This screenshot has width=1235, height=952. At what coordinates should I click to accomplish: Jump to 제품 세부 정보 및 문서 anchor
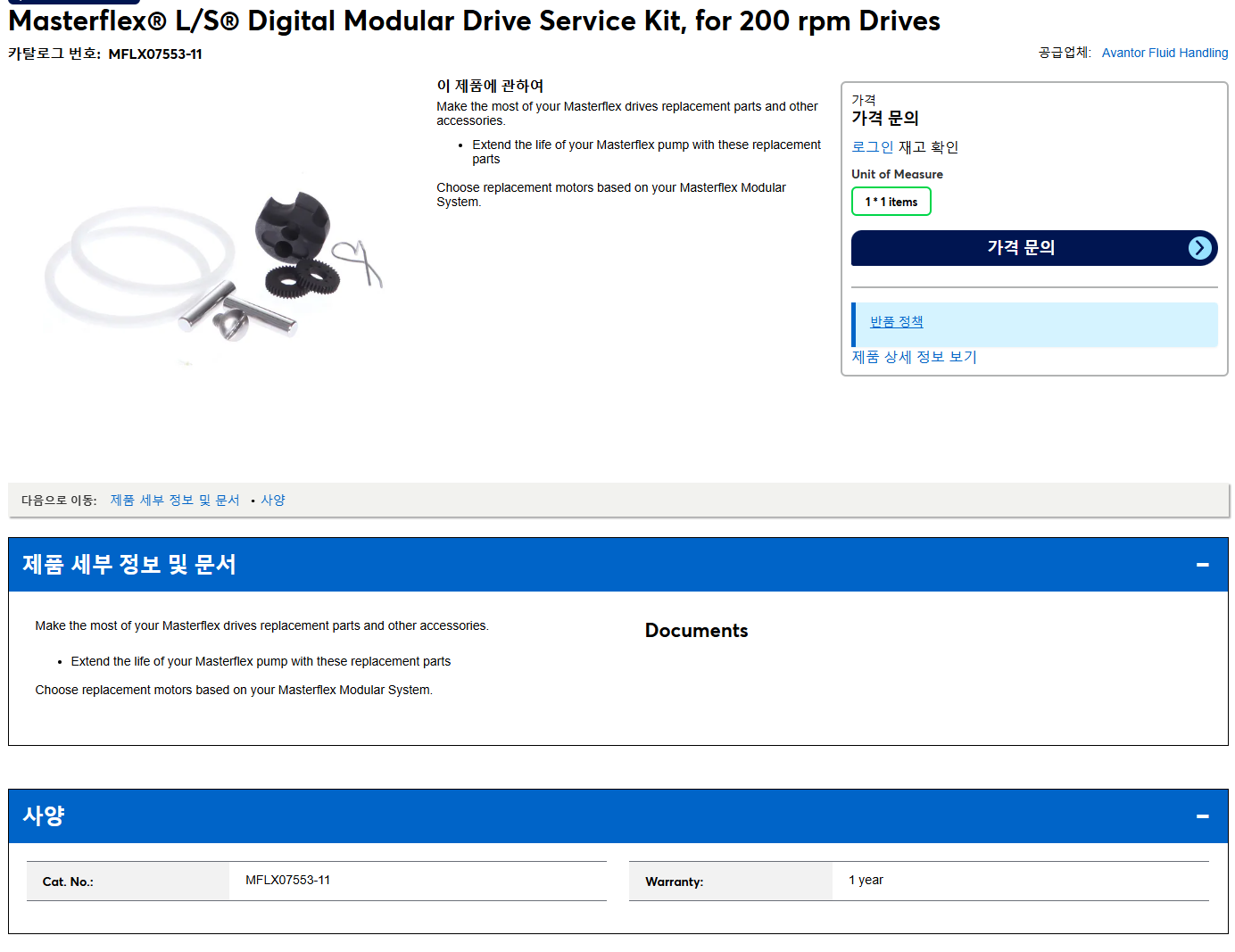coord(175,501)
